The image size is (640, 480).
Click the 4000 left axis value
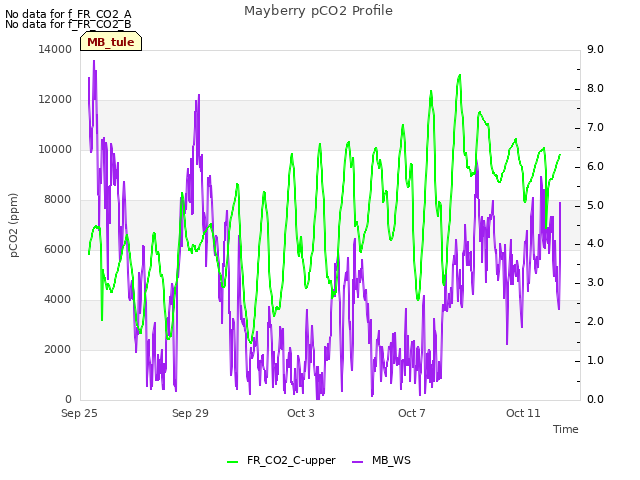58,300
